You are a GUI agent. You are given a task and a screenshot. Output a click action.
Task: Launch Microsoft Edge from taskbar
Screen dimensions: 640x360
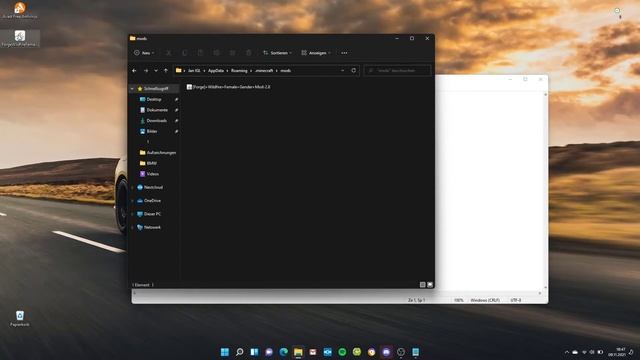284,352
